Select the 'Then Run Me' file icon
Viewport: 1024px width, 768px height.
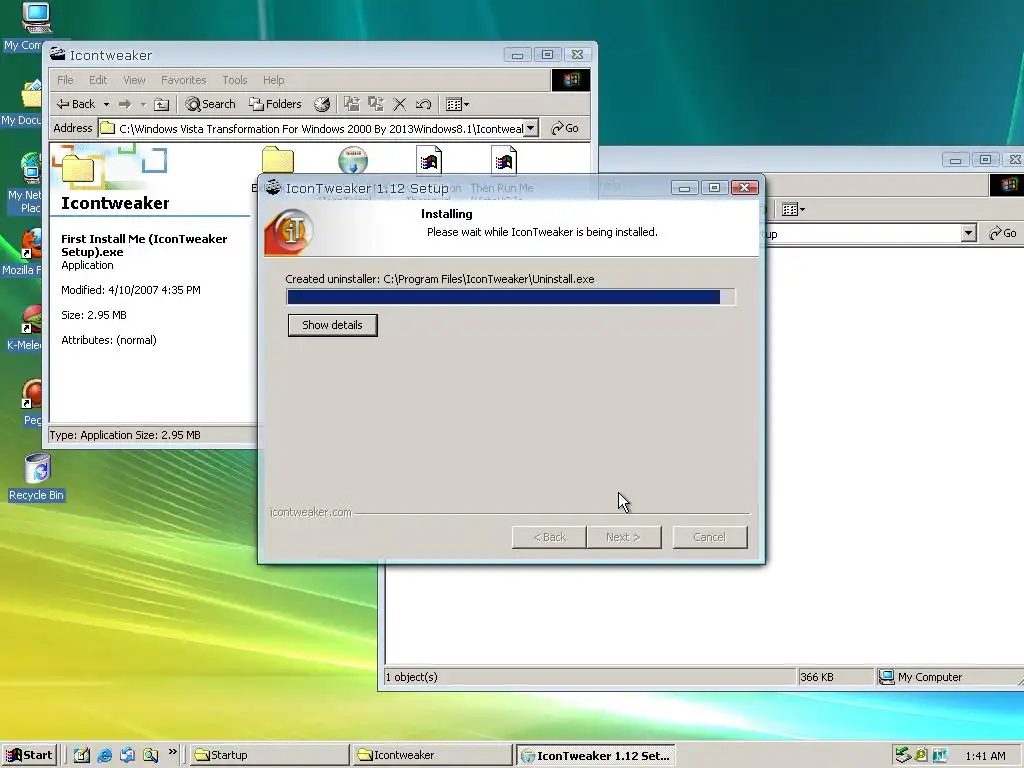[504, 161]
